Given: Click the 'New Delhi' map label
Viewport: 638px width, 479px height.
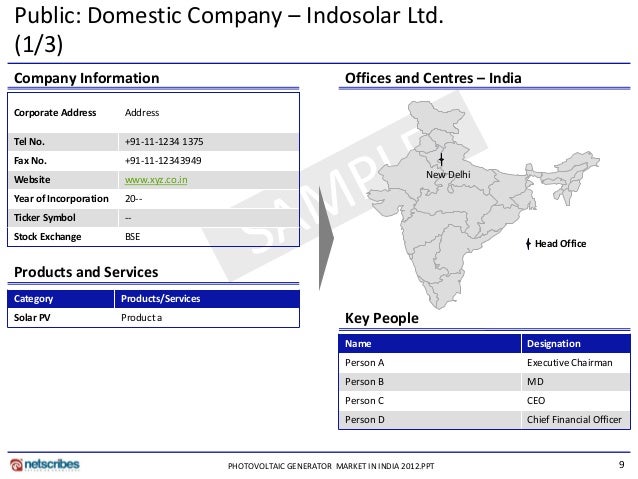Looking at the screenshot, I should [448, 175].
